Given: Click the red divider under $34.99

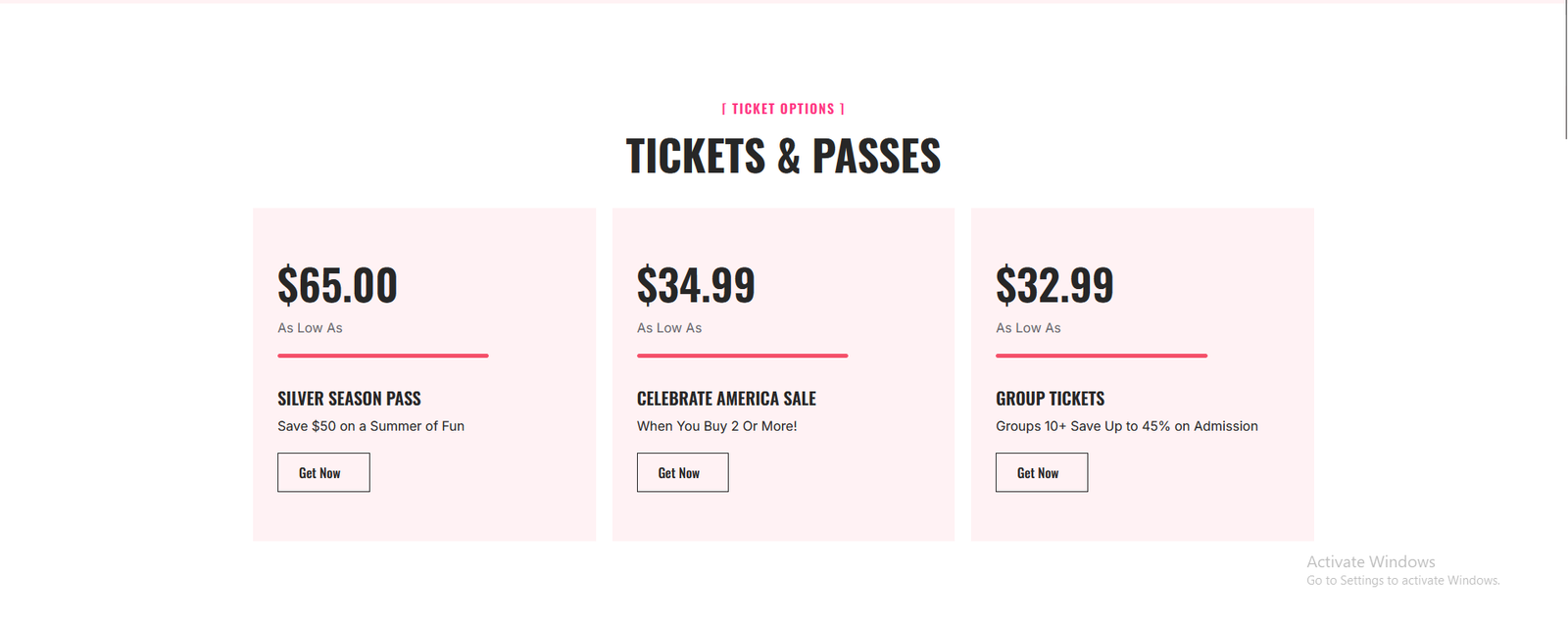Looking at the screenshot, I should coord(742,356).
